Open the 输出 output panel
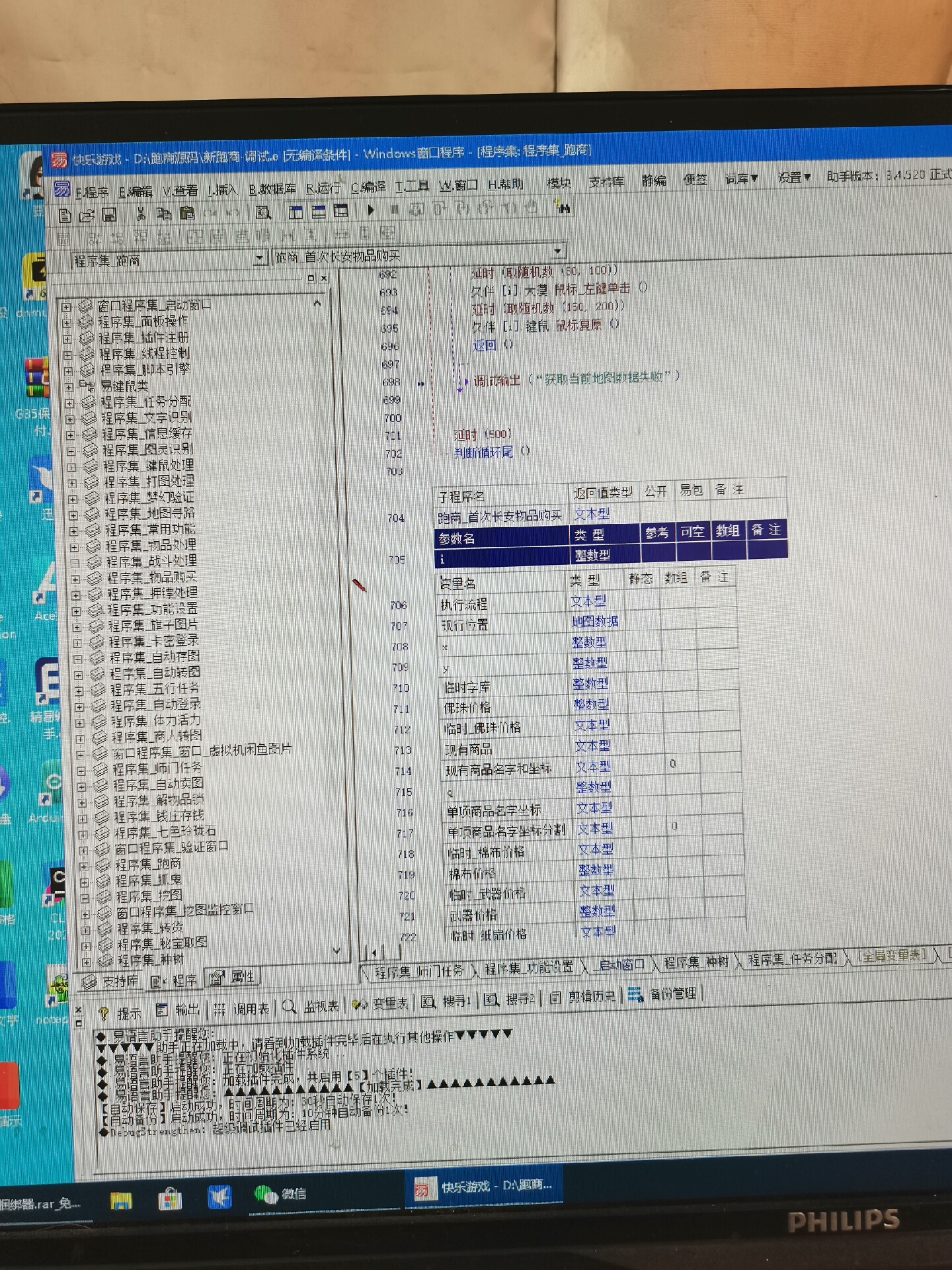952x1270 pixels. tap(178, 1010)
